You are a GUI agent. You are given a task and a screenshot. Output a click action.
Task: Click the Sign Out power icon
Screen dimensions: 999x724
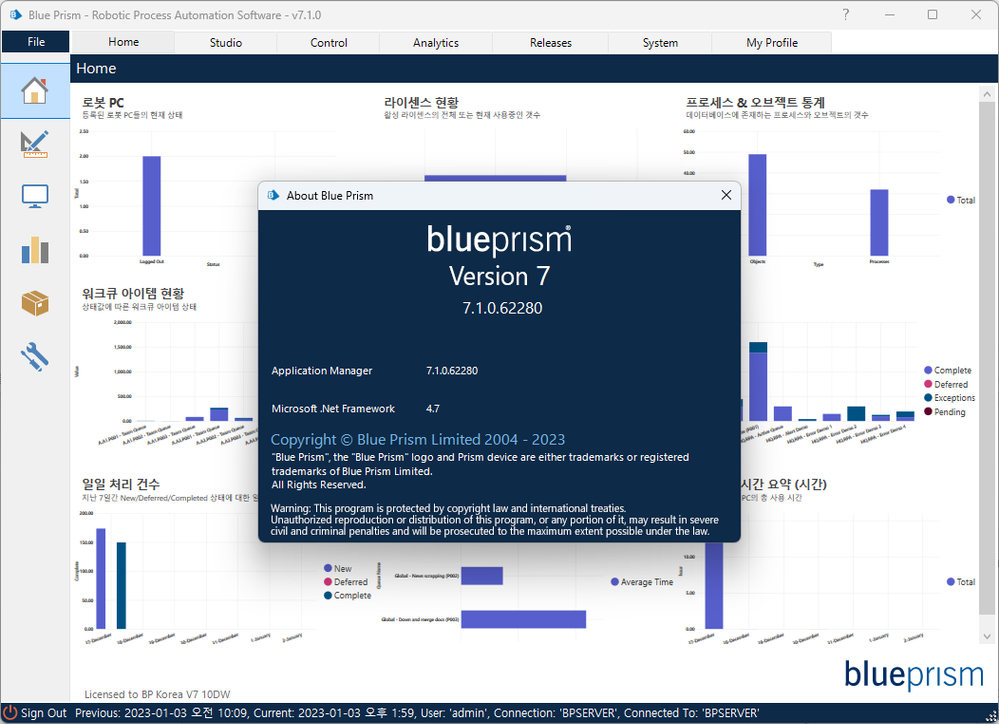point(10,713)
